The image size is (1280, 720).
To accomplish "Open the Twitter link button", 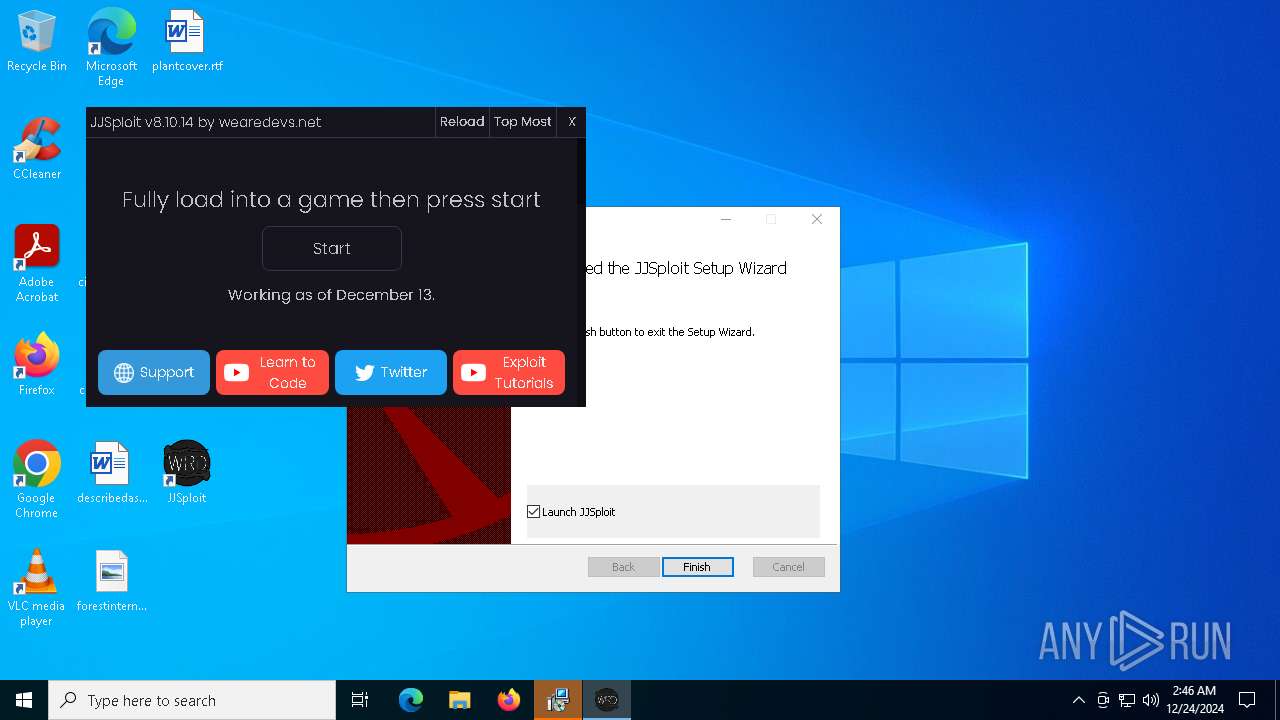I will pos(391,372).
